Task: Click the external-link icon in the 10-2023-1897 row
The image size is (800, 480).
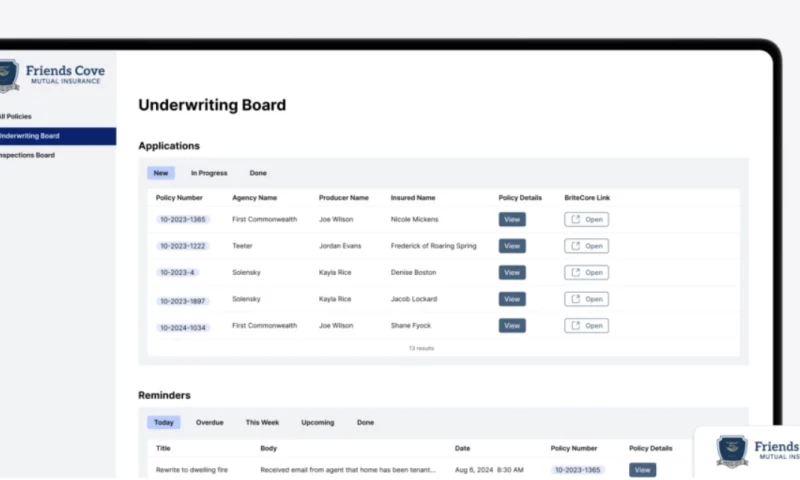Action: point(576,299)
